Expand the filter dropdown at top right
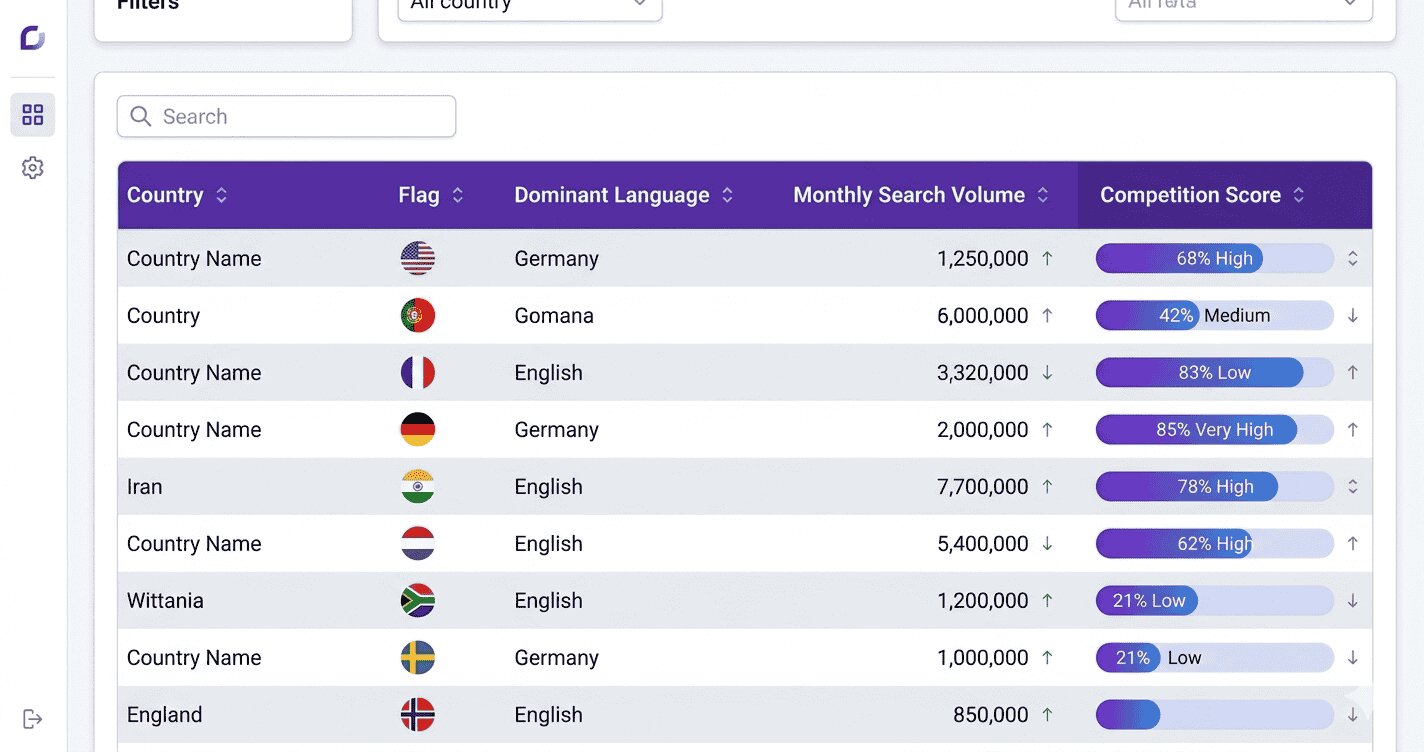The width and height of the screenshot is (1424, 752). pyautogui.click(x=1243, y=6)
